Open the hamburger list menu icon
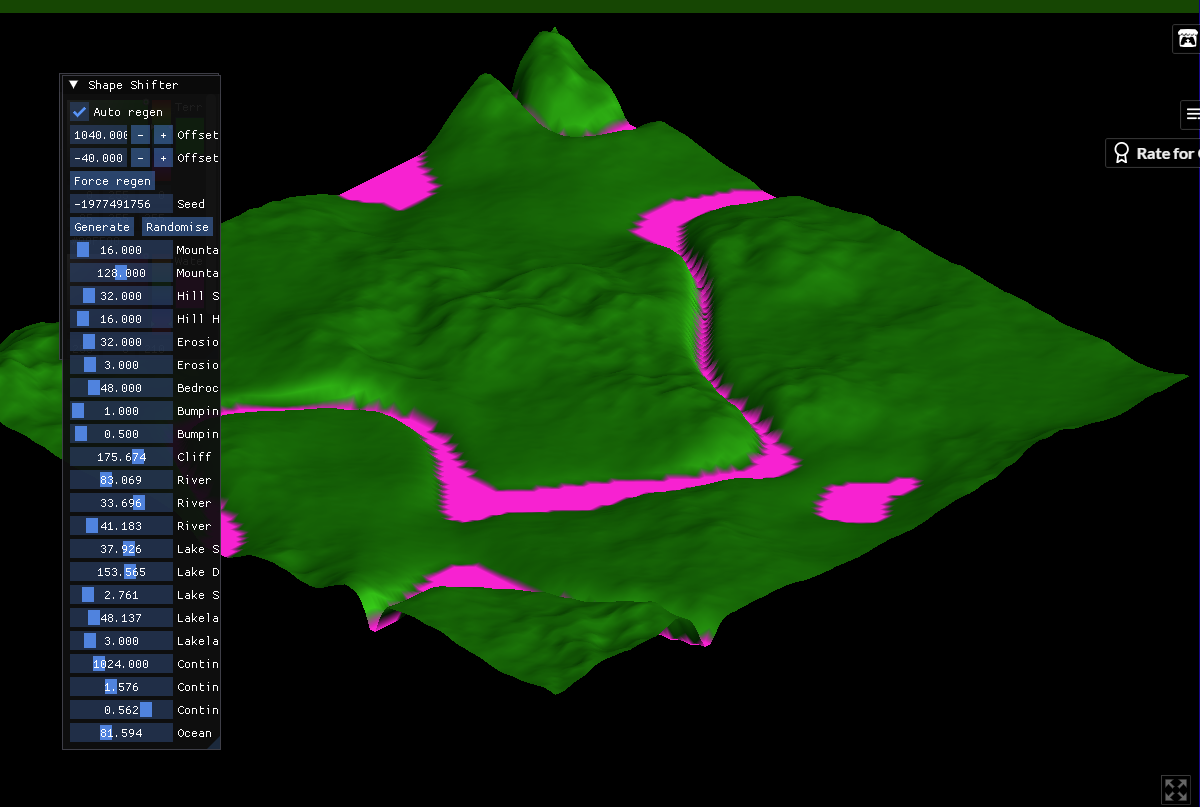The image size is (1200, 807). coord(1191,114)
